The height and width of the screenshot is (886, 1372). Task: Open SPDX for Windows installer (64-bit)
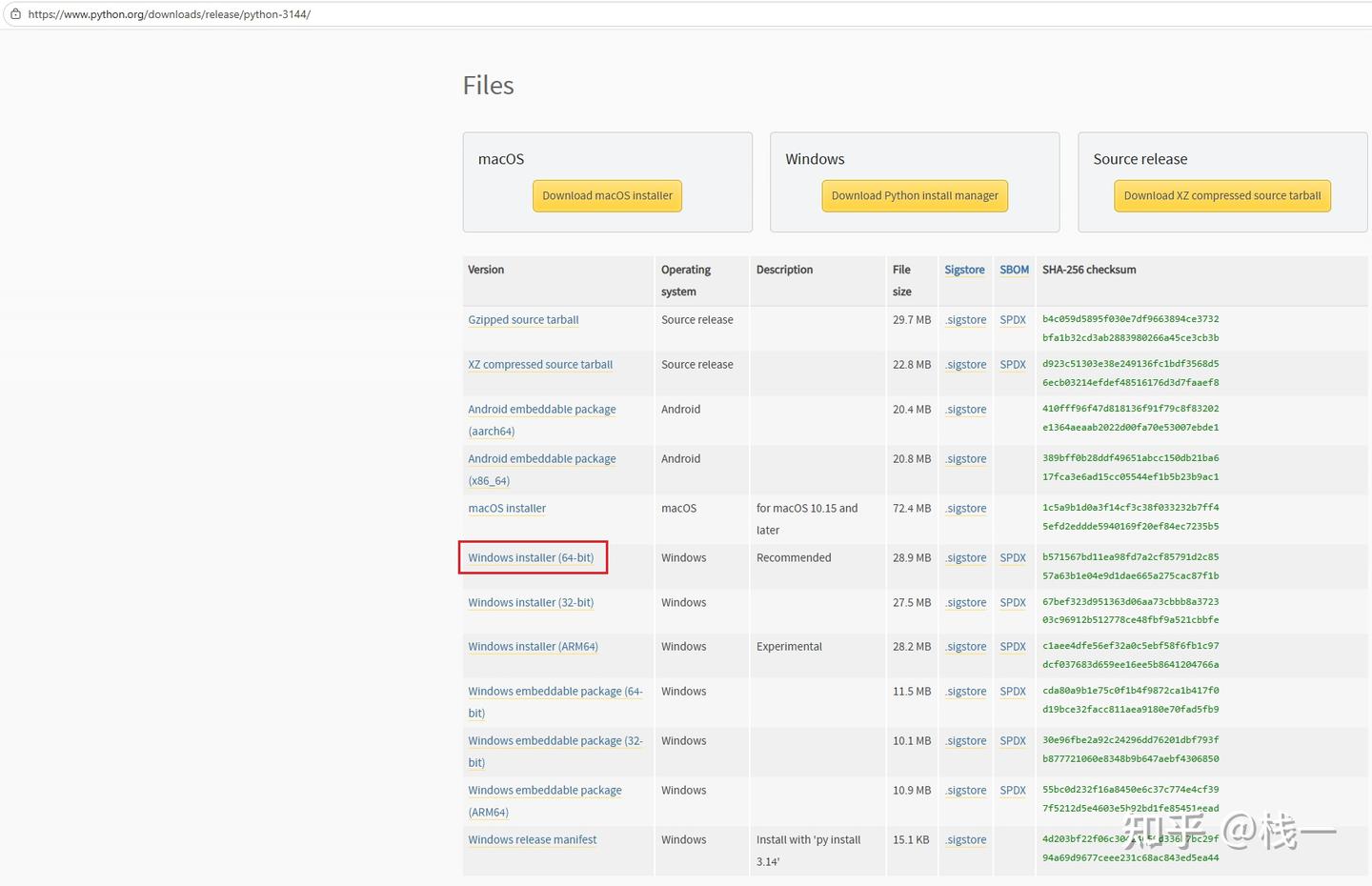coord(1013,558)
